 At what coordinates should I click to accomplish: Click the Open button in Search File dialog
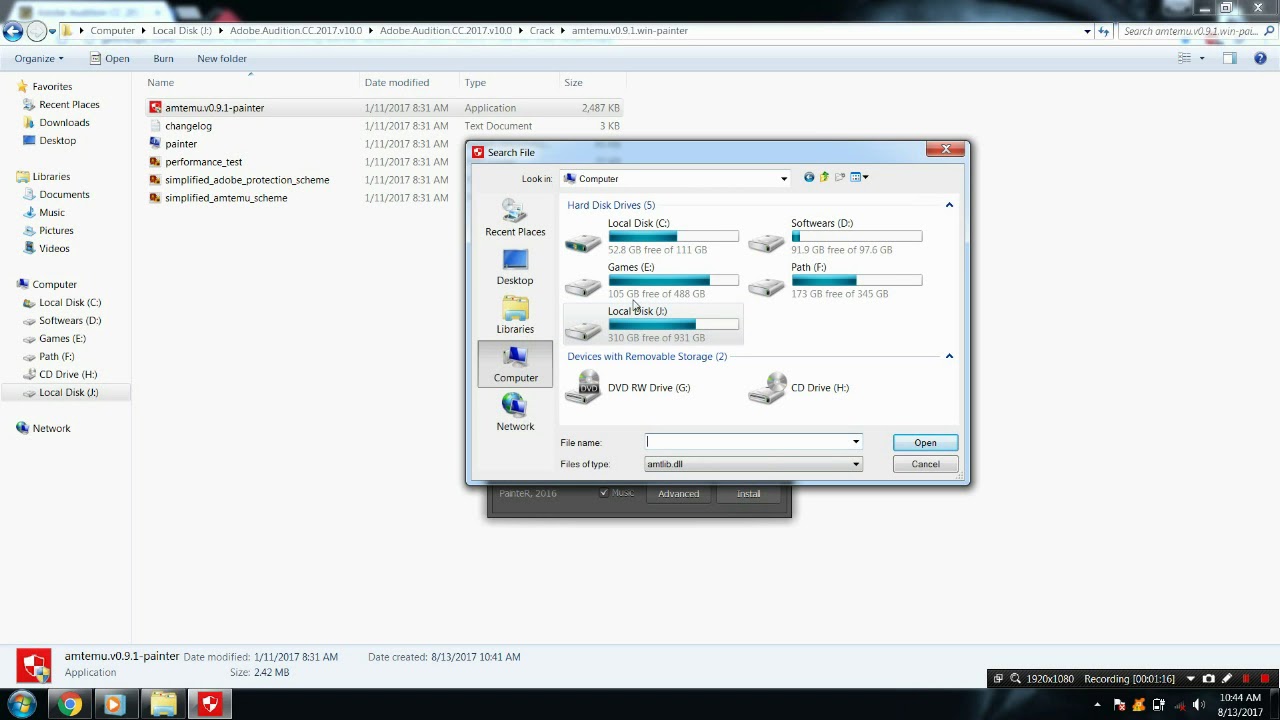pos(925,443)
